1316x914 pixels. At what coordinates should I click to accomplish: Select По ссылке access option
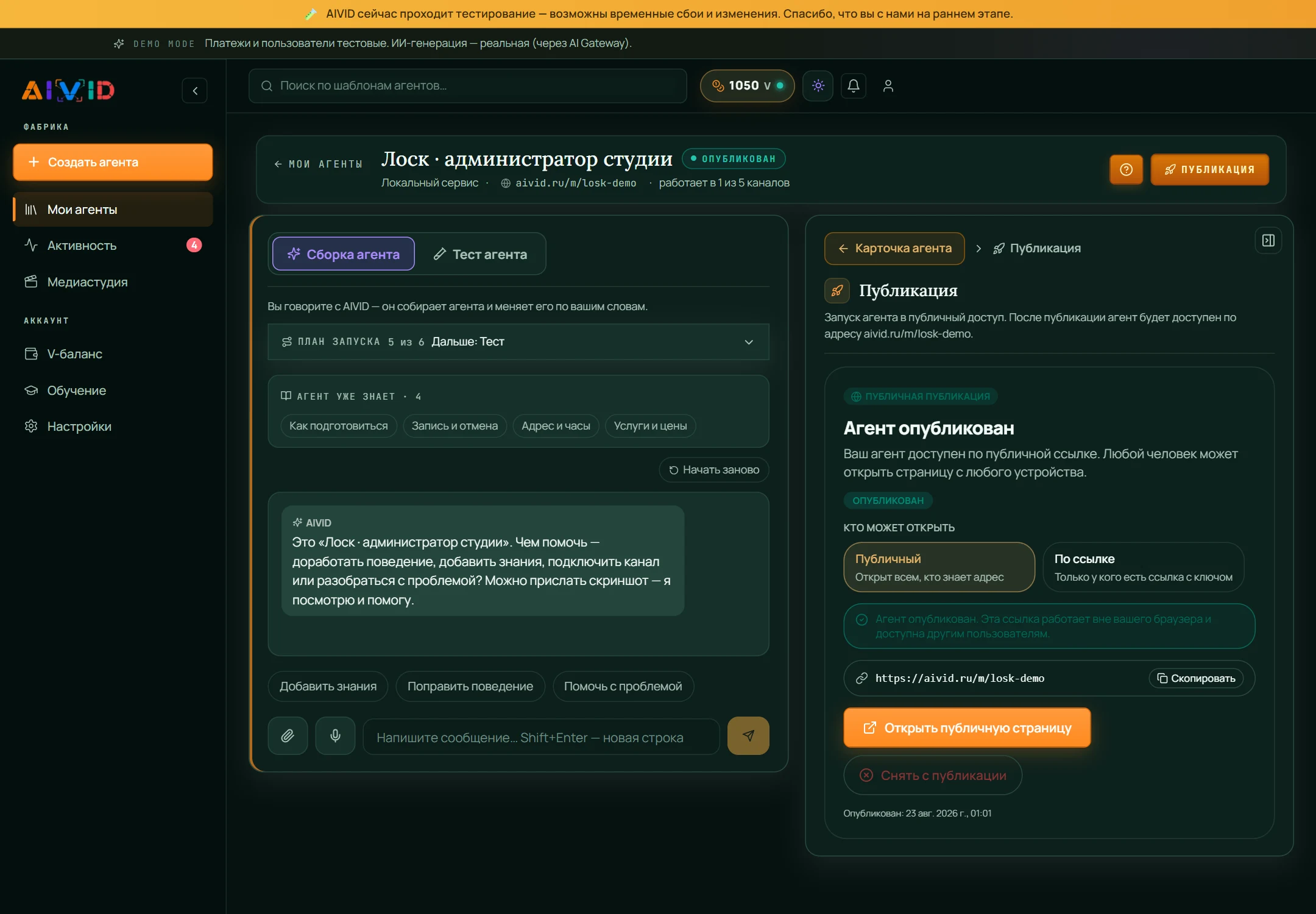(x=1144, y=567)
